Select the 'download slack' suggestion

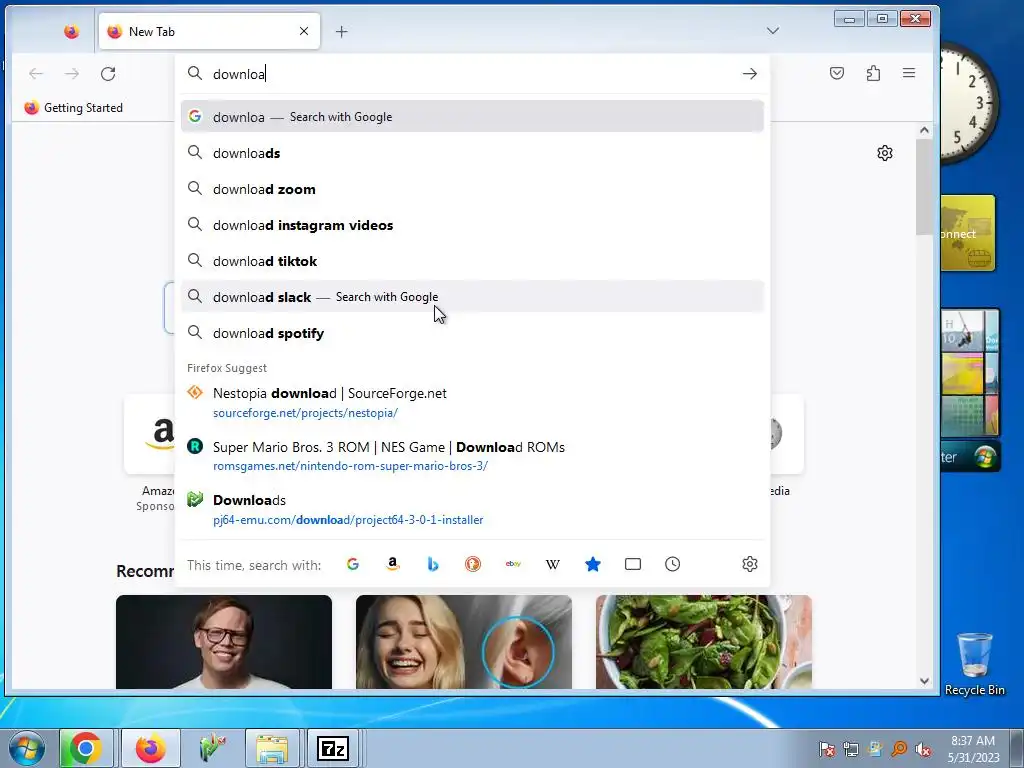tap(472, 297)
